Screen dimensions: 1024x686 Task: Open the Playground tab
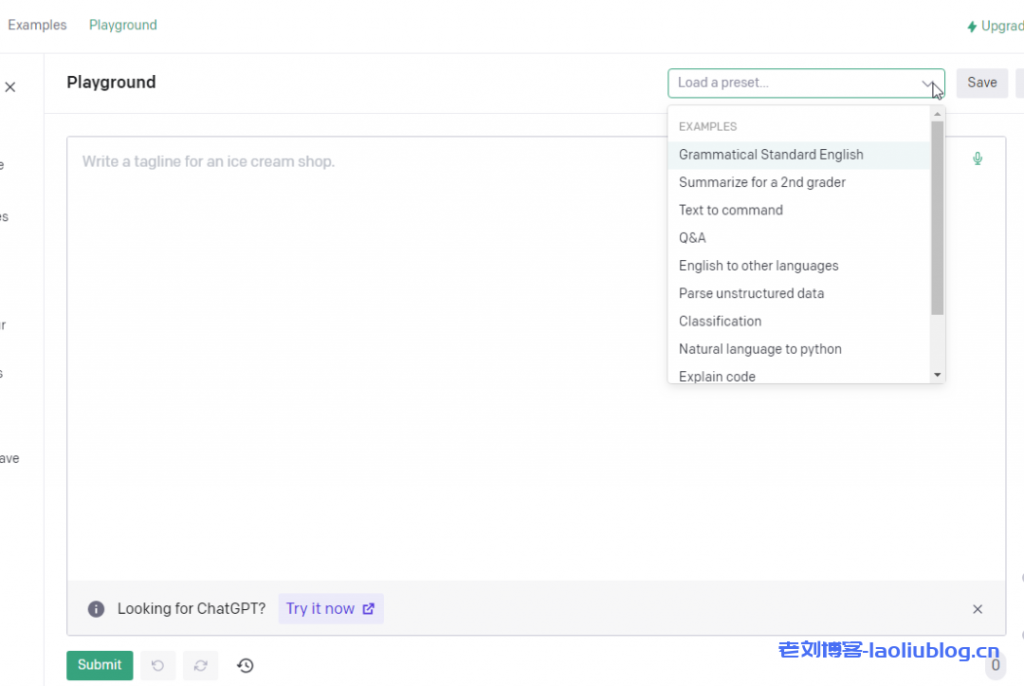point(122,25)
